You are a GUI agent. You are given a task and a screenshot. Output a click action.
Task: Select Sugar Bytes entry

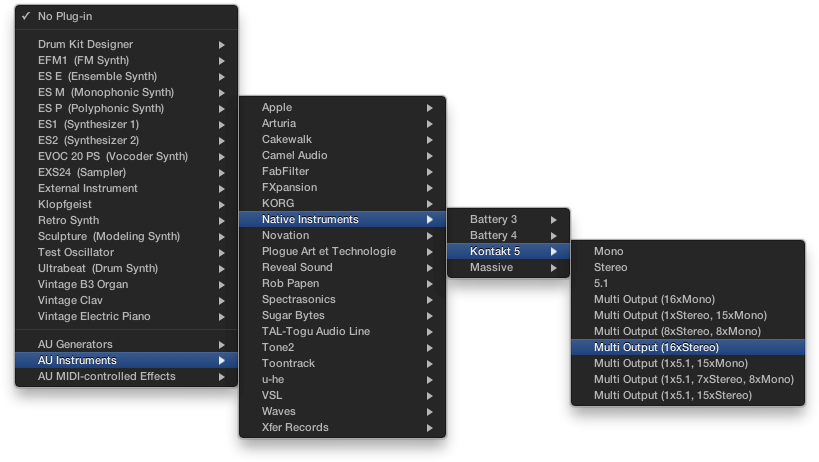pyautogui.click(x=342, y=315)
